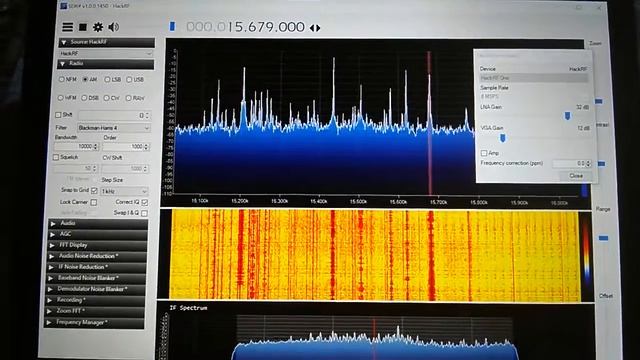The height and width of the screenshot is (360, 640).
Task: Select the AM radio mode
Action: pyautogui.click(x=85, y=79)
